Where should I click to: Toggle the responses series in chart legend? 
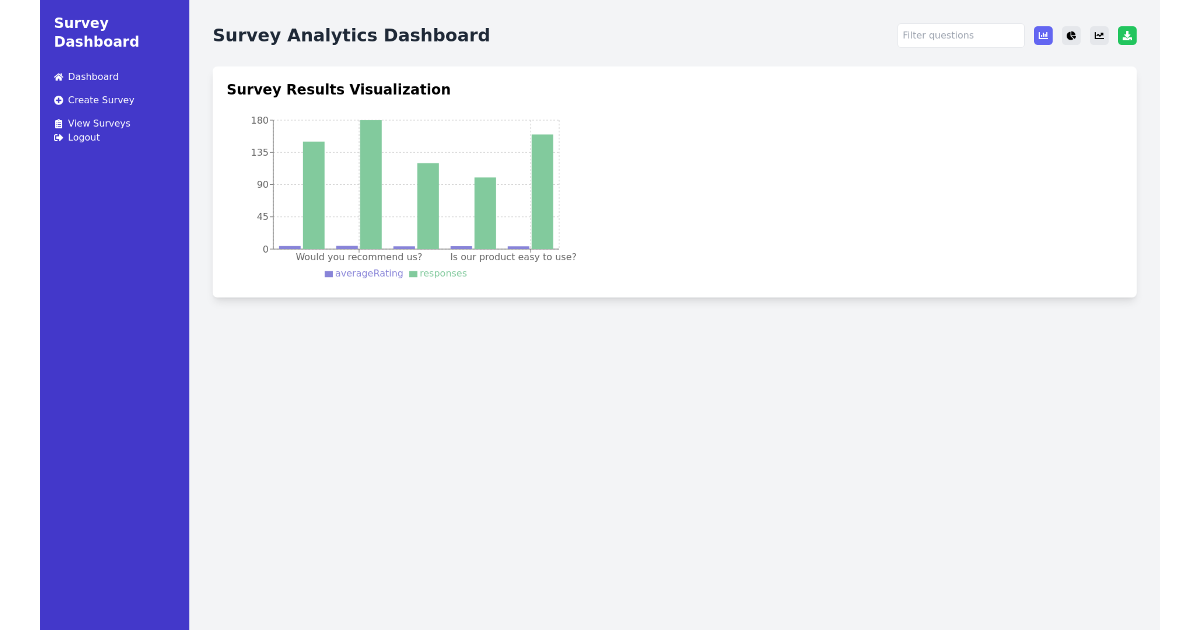(x=438, y=273)
